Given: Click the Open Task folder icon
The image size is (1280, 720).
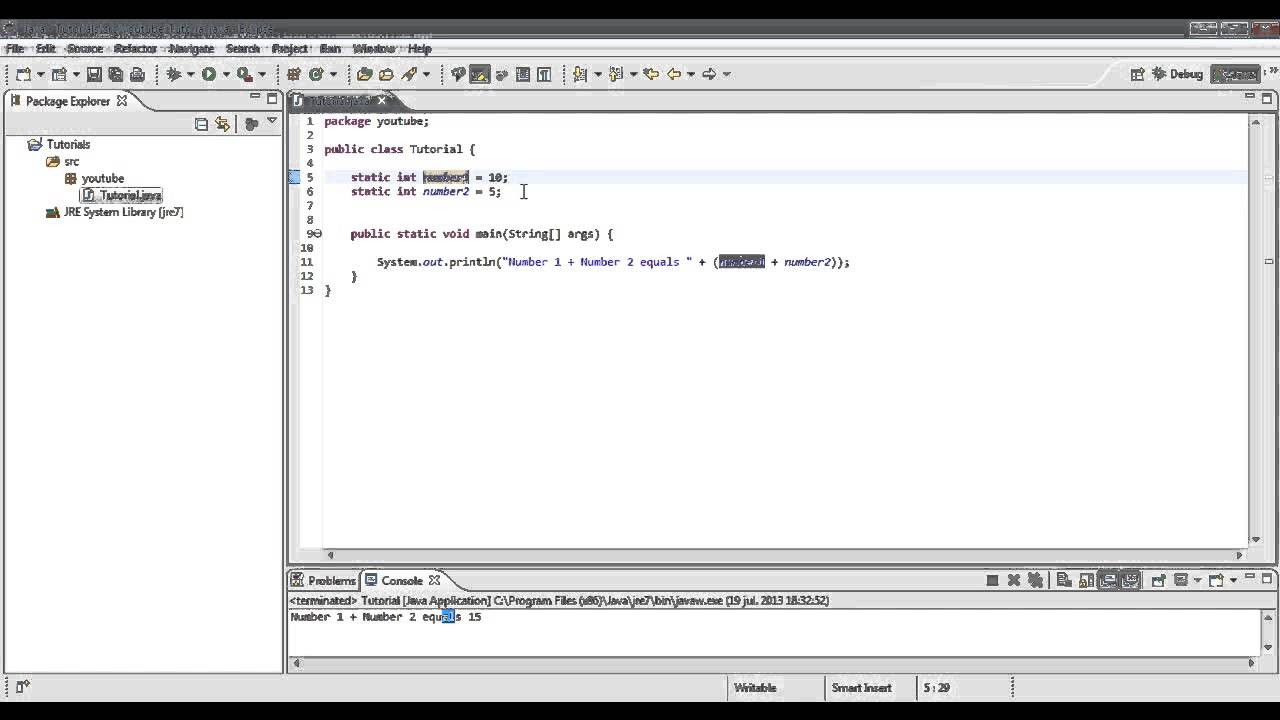Looking at the screenshot, I should pos(386,74).
